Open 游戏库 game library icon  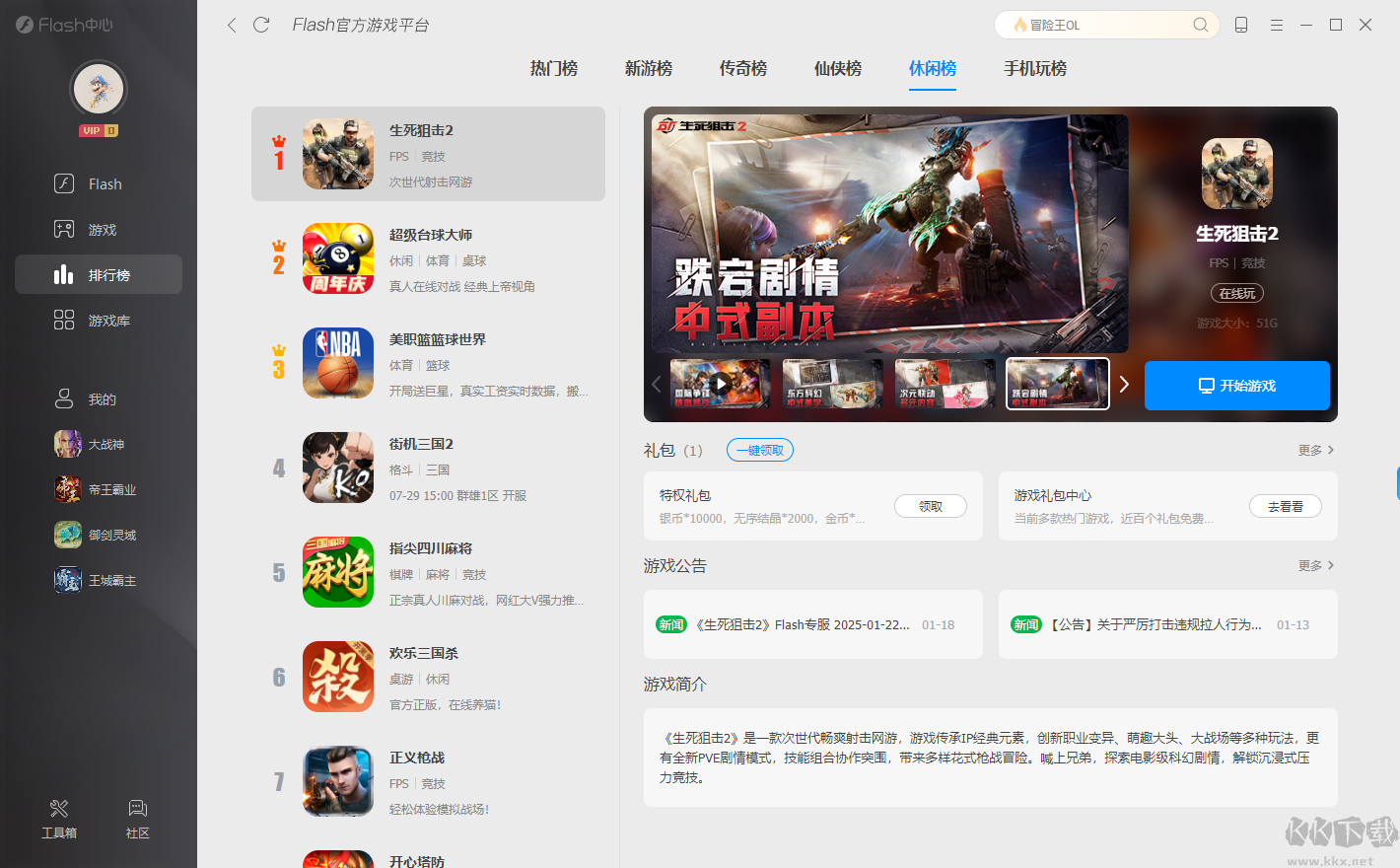click(64, 320)
